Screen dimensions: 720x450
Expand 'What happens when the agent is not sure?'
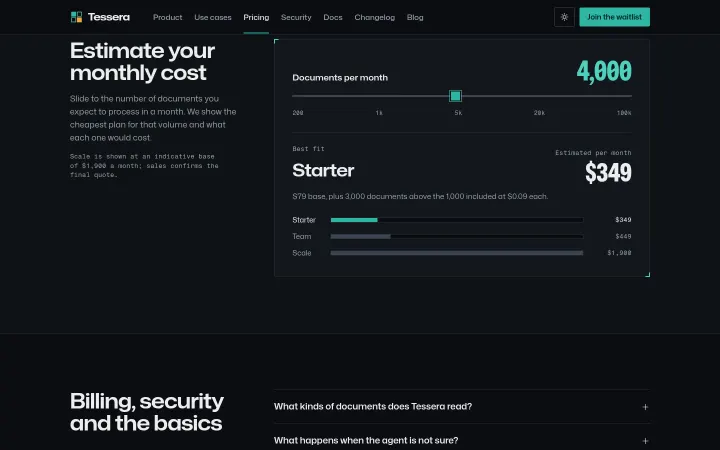[461, 440]
